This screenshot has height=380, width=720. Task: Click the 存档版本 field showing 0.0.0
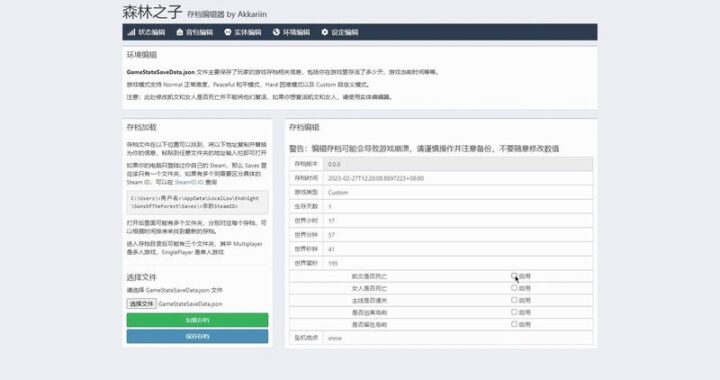(x=458, y=164)
